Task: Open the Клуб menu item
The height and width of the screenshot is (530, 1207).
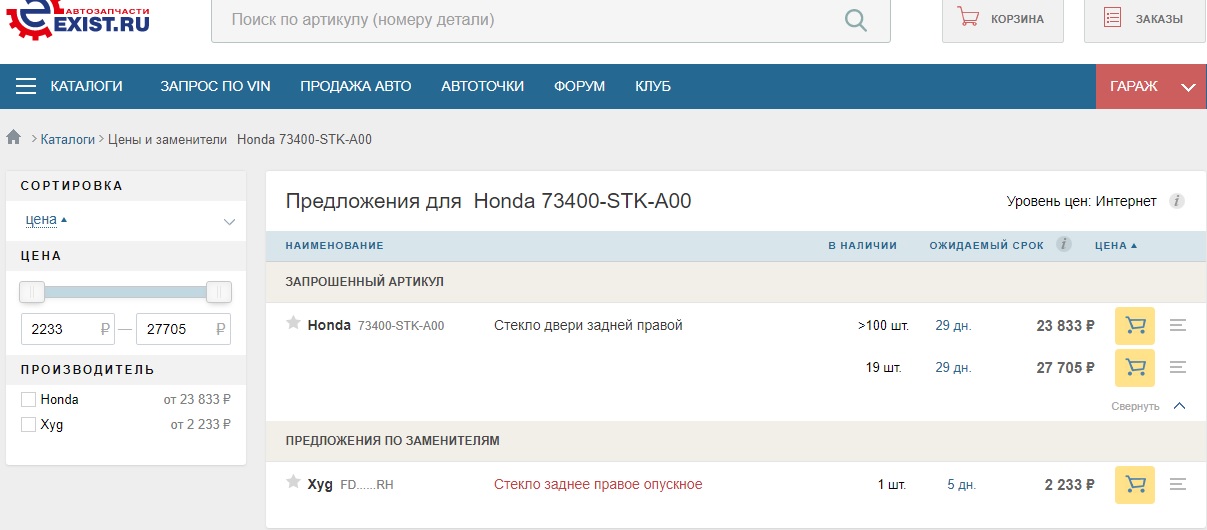Action: [653, 87]
